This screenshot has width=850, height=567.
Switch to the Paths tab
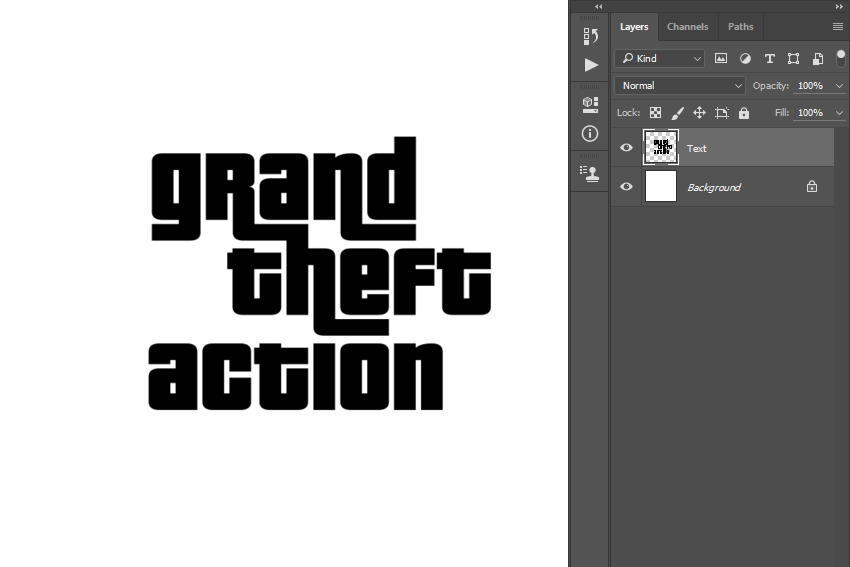[x=740, y=27]
